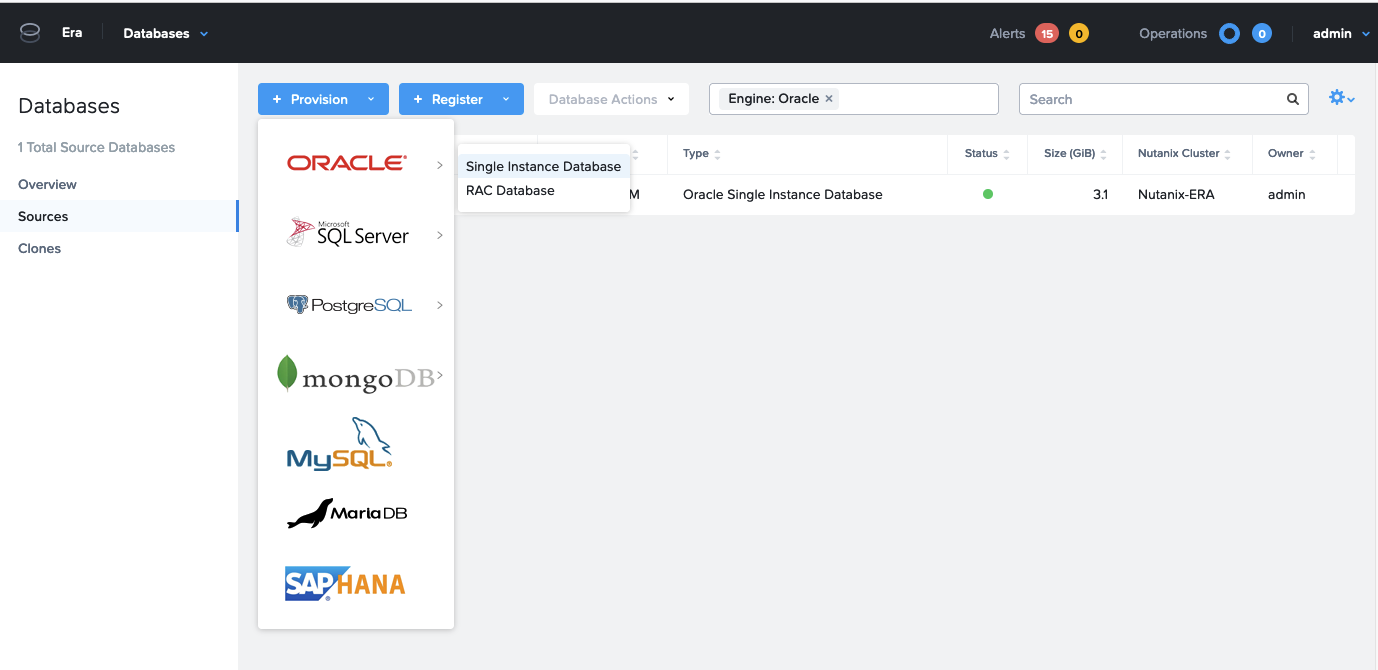Choose the Oracle logo in Provision menu
Image resolution: width=1378 pixels, height=670 pixels.
coord(347,163)
